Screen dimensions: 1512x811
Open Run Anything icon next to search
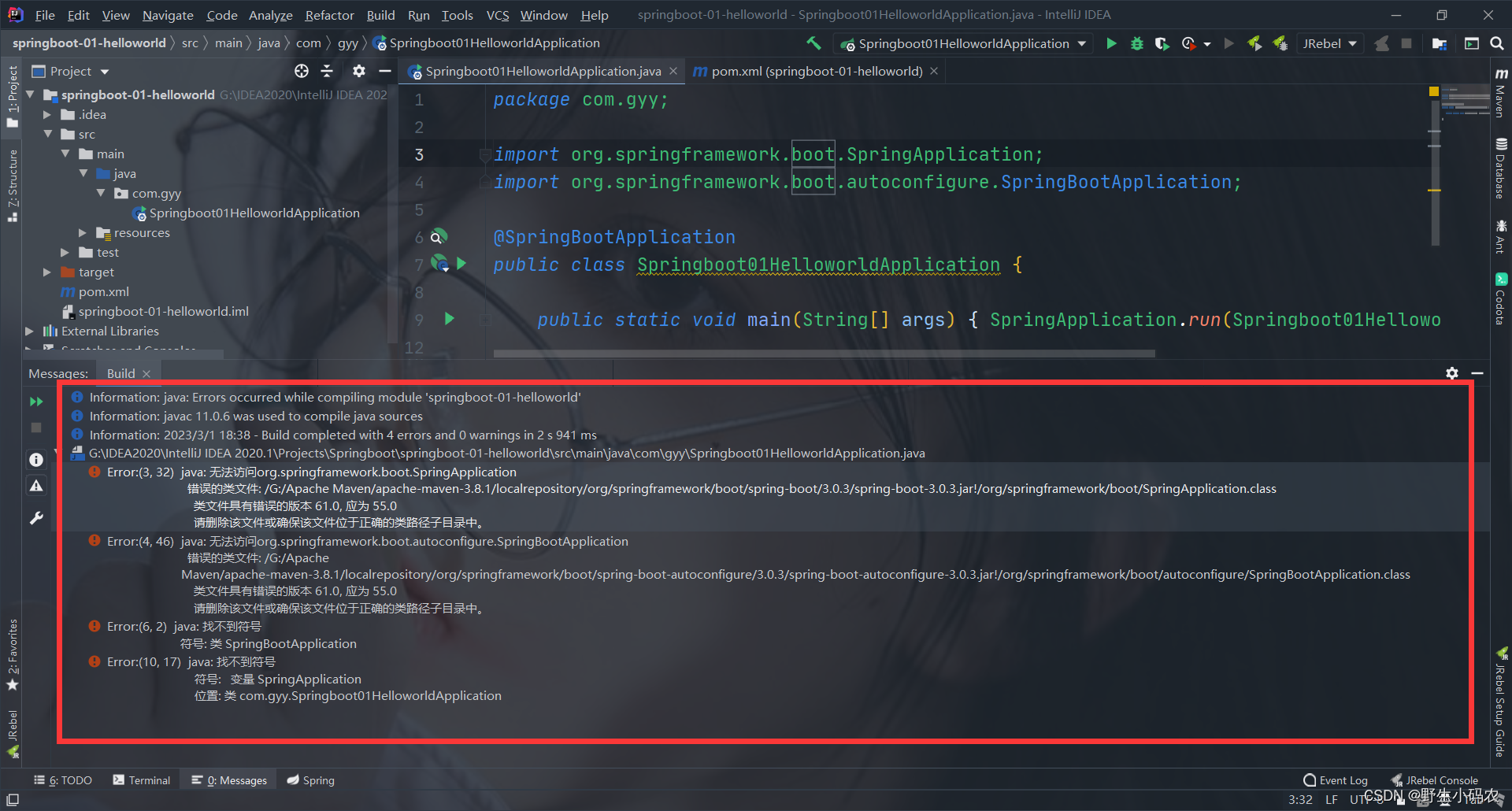(x=1471, y=43)
